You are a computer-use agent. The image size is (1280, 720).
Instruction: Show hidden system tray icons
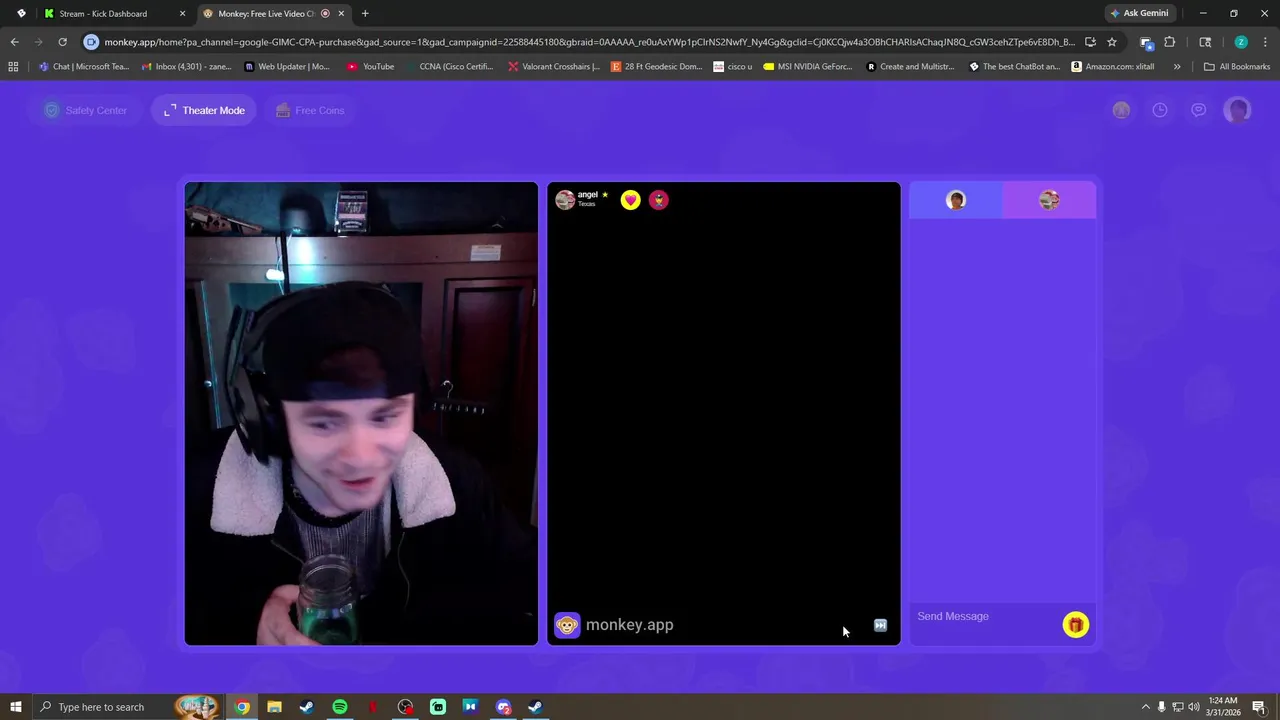tap(1146, 707)
